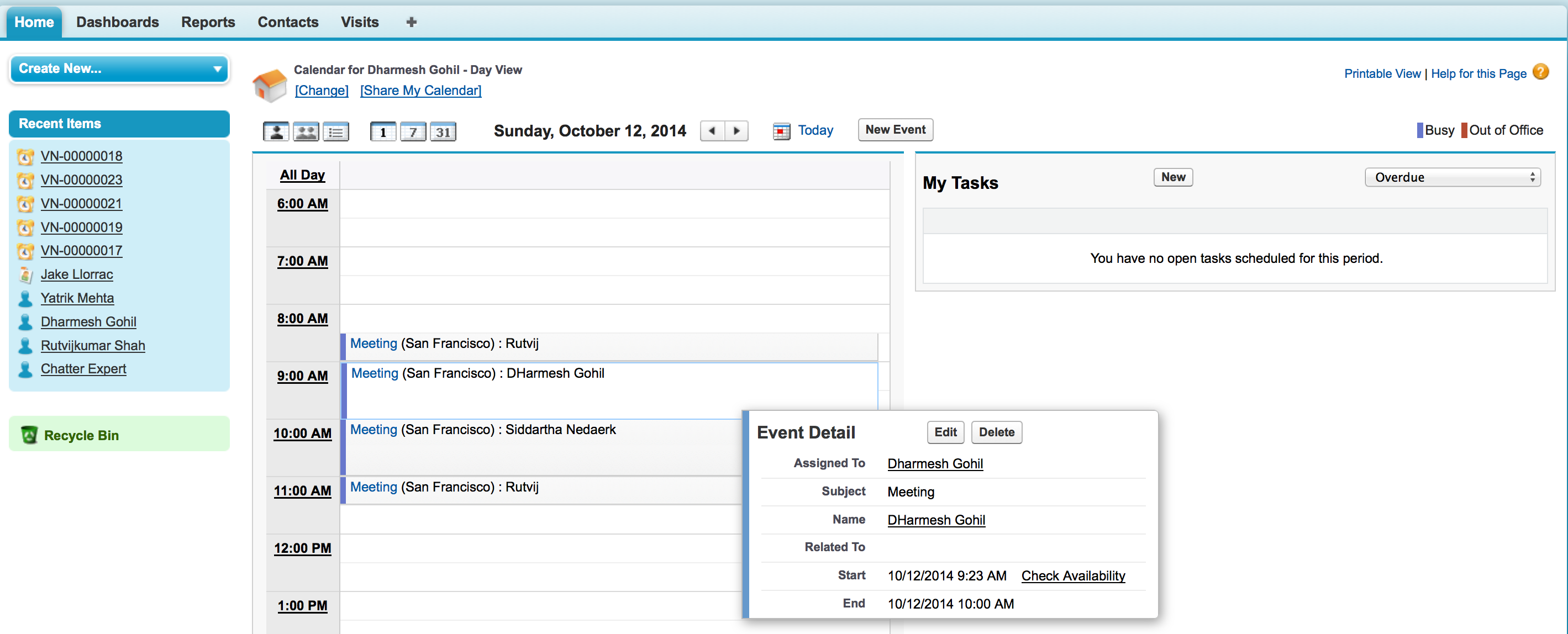Open the Contacts tab
The width and height of the screenshot is (1568, 634).
click(287, 23)
